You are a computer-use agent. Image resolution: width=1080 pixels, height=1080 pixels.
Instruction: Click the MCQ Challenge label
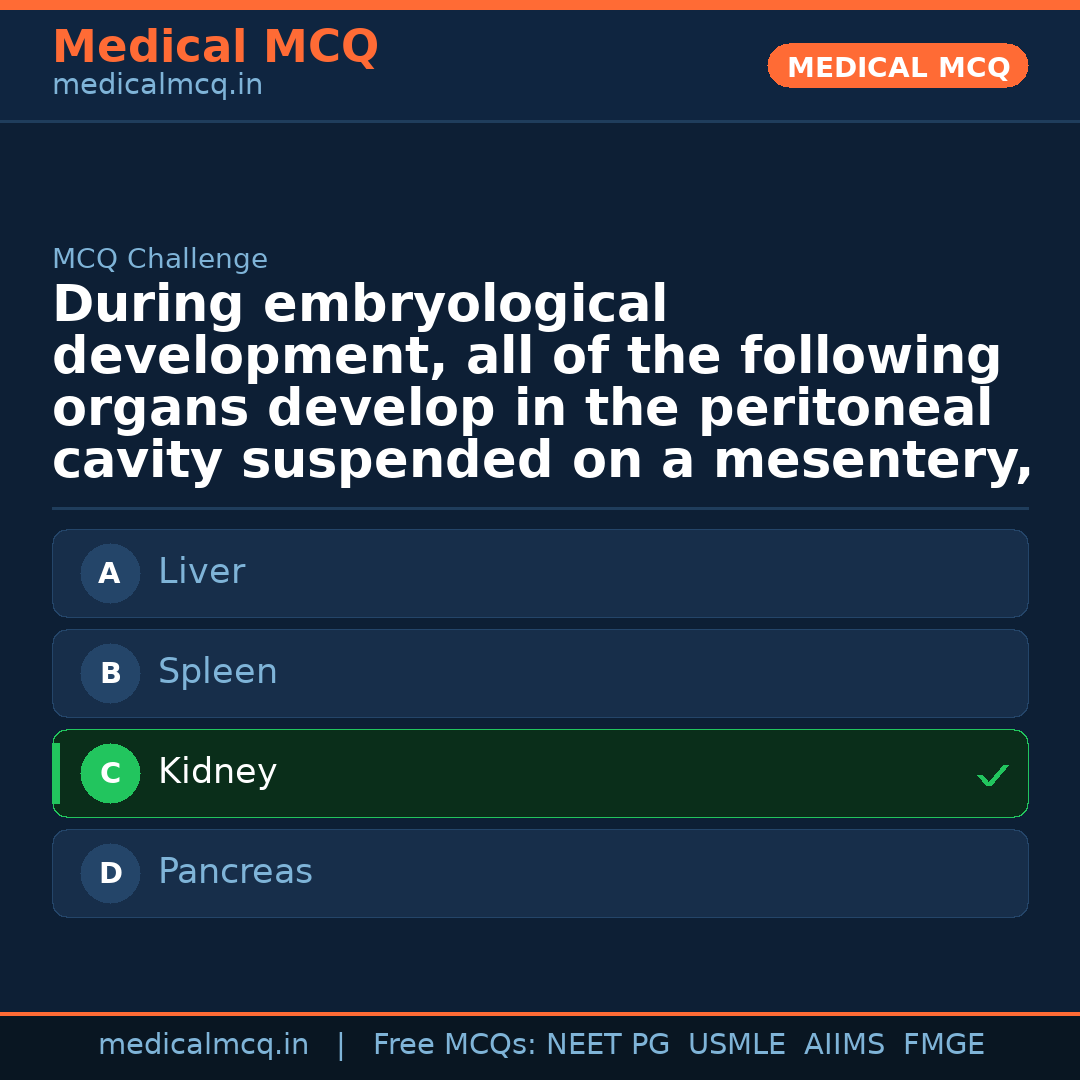(160, 259)
